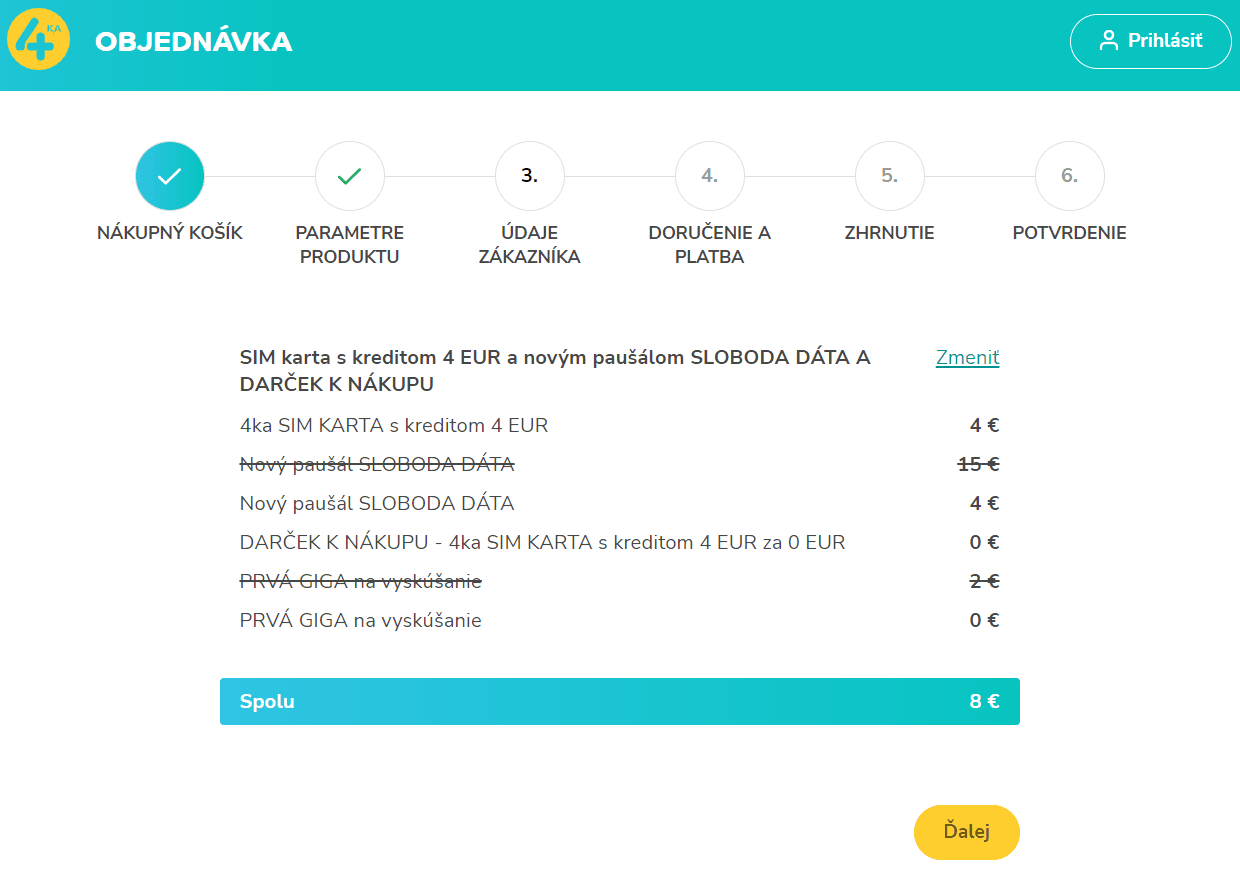Viewport: 1240px width, 876px height.
Task: Open the Prihlásiť login button
Action: (x=1151, y=41)
